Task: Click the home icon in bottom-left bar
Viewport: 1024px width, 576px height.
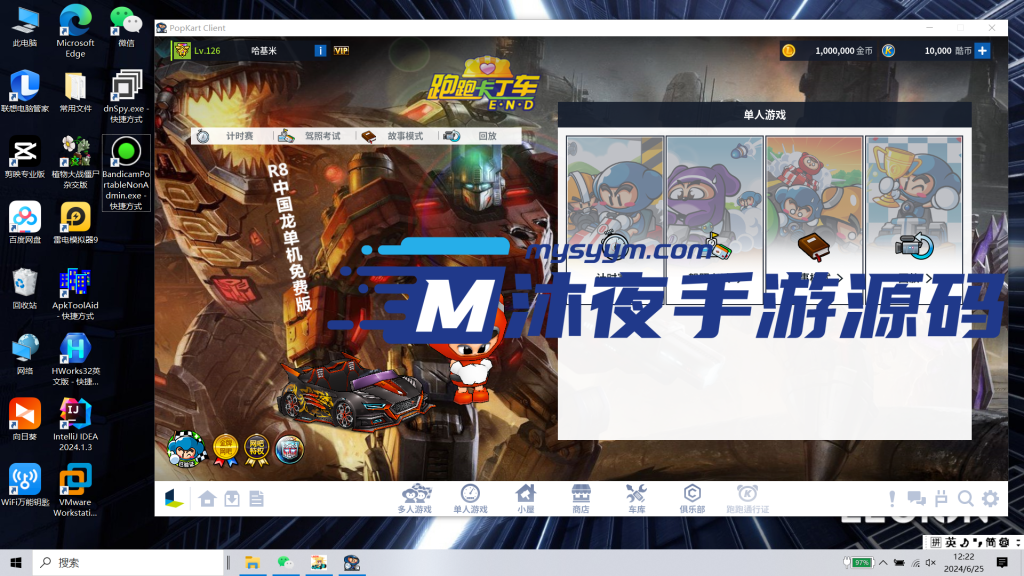Action: [x=207, y=498]
